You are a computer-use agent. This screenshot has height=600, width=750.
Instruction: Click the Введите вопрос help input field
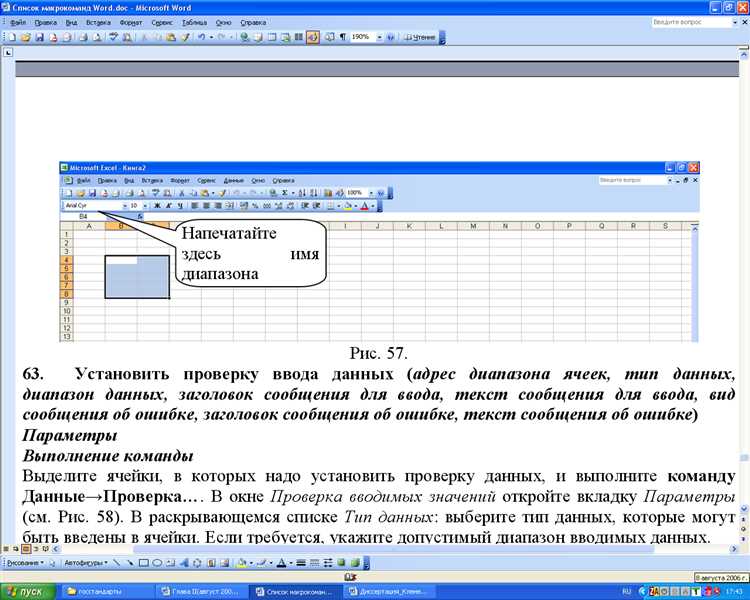click(x=691, y=22)
